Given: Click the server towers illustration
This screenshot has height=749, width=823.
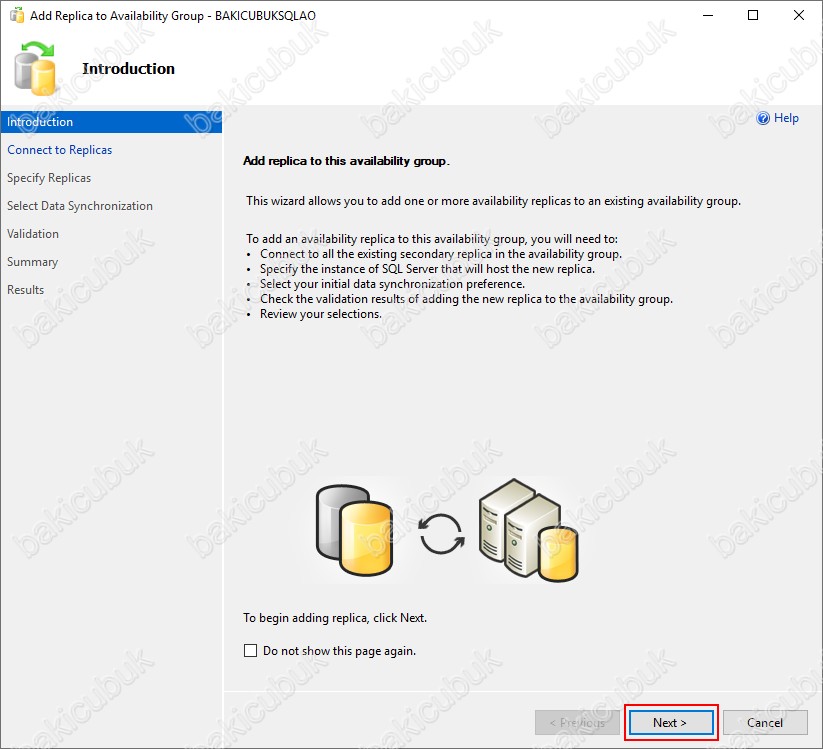Looking at the screenshot, I should 529,530.
